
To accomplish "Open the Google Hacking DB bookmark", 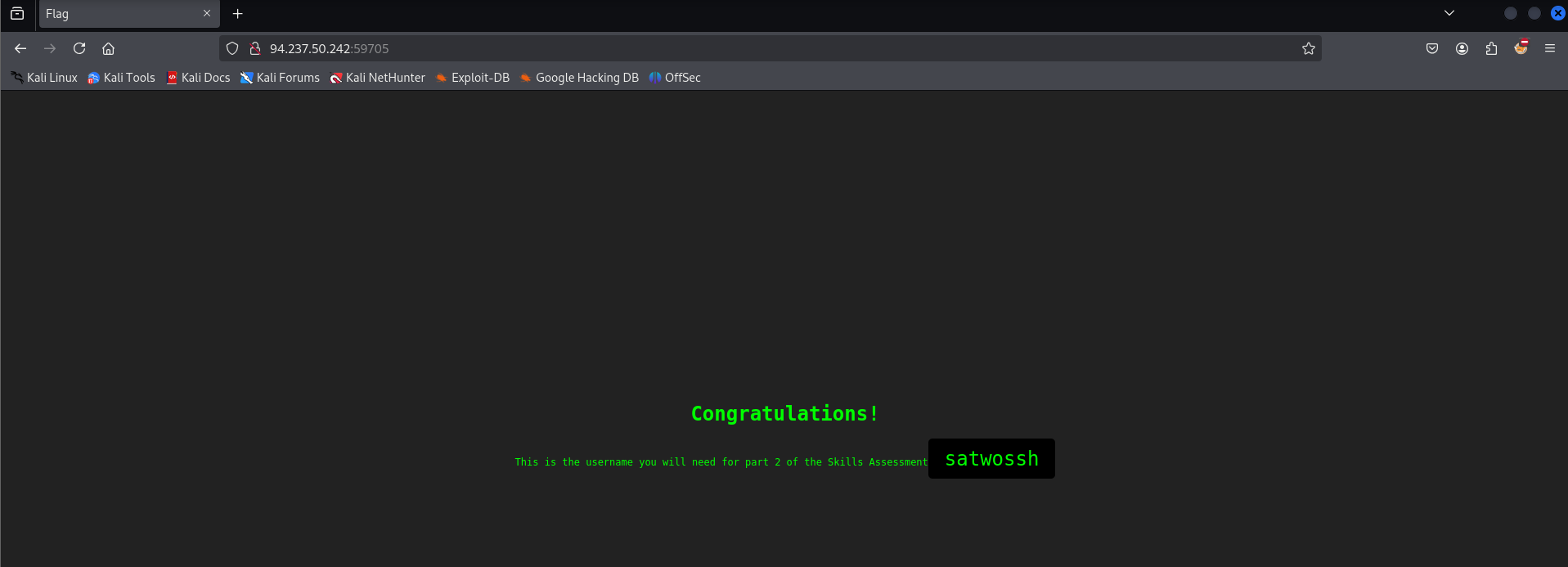I will 579,78.
